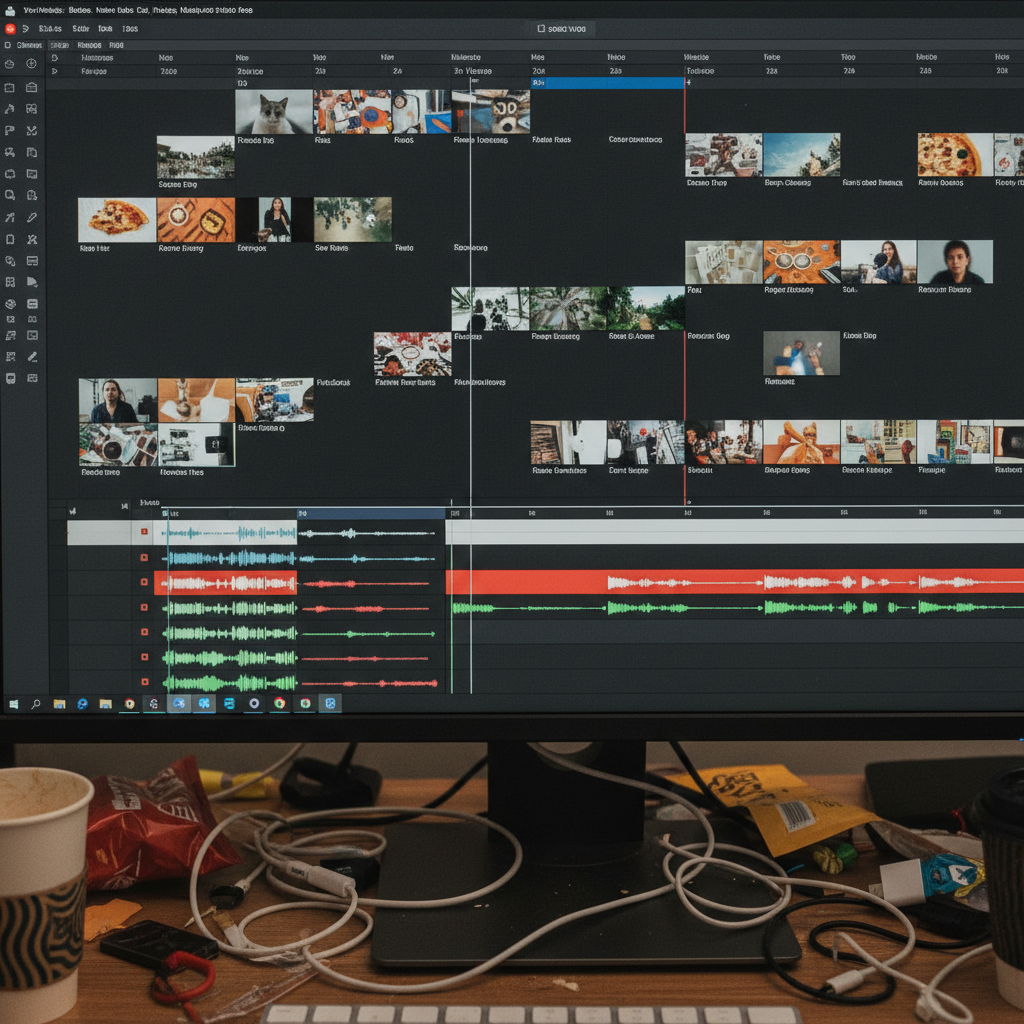Screen dimensions: 1024x1024
Task: Toggle the red button on the sixth audio track
Action: point(144,657)
